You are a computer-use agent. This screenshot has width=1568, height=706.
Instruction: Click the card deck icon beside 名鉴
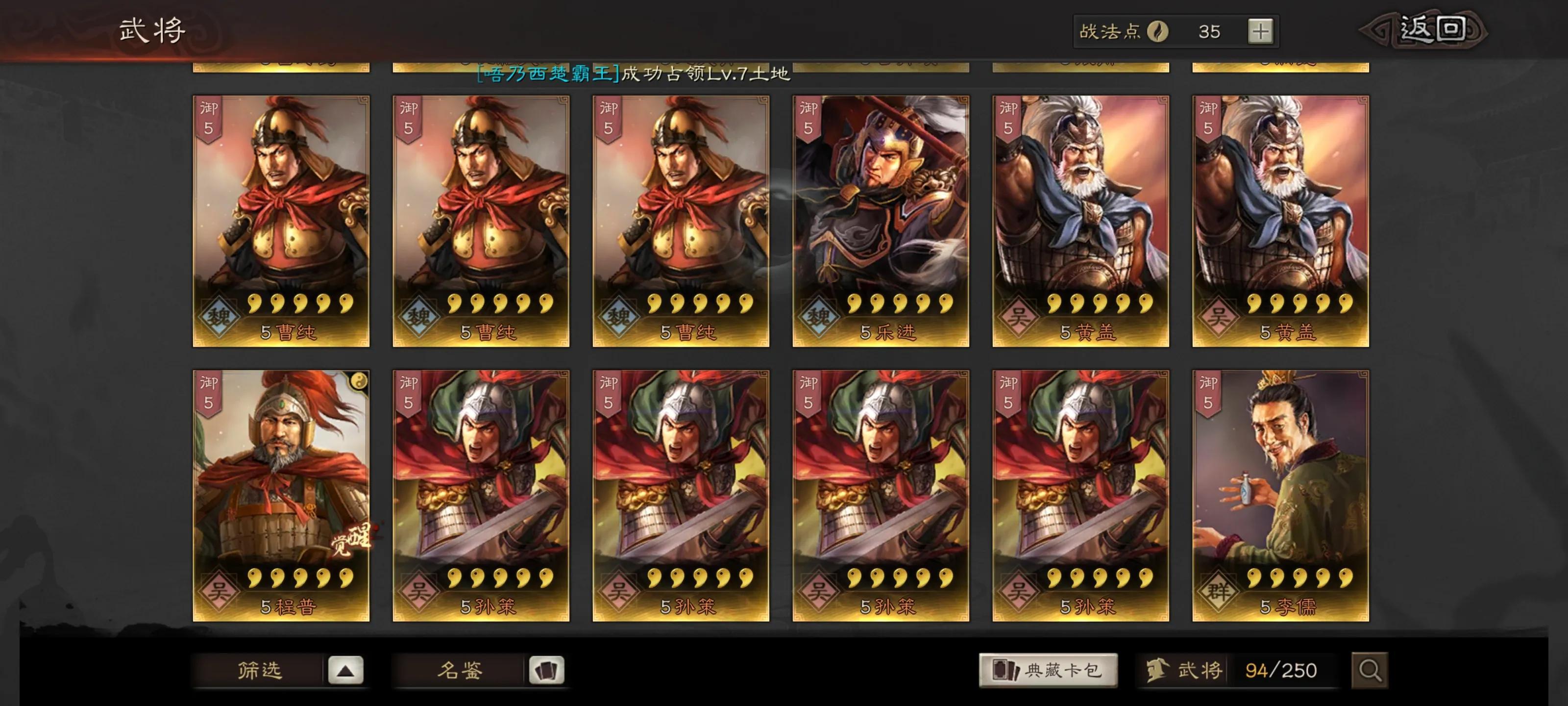click(x=547, y=670)
